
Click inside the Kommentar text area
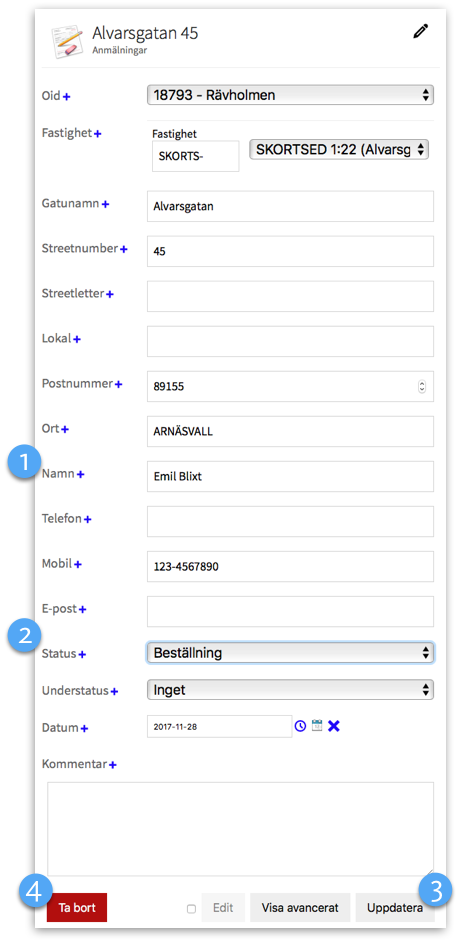coord(240,829)
